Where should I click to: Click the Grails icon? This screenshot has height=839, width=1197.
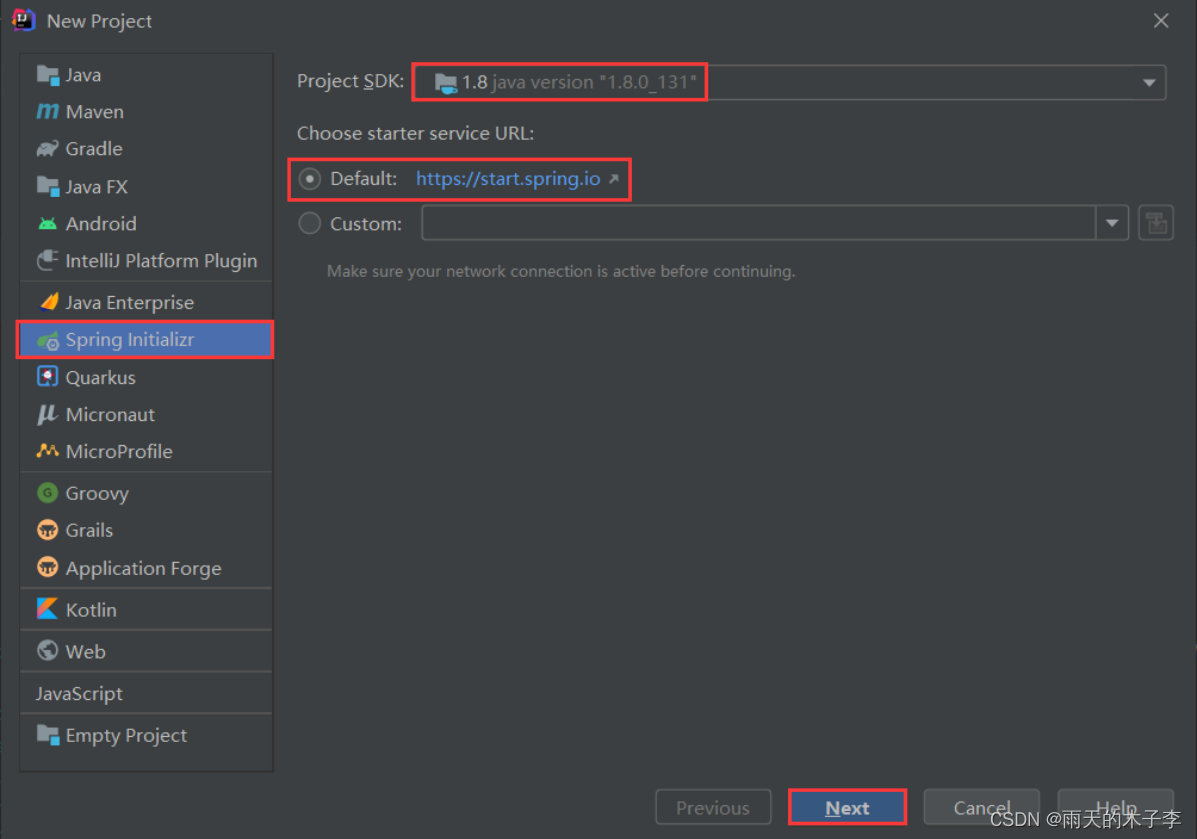point(47,530)
